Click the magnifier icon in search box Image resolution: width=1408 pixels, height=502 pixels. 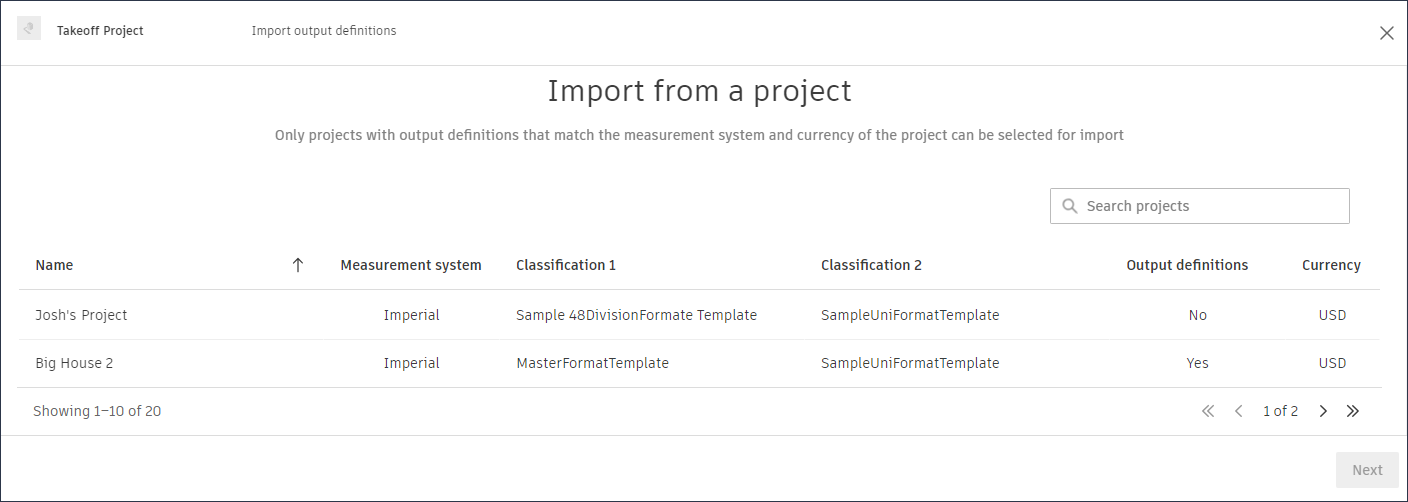click(x=1069, y=206)
